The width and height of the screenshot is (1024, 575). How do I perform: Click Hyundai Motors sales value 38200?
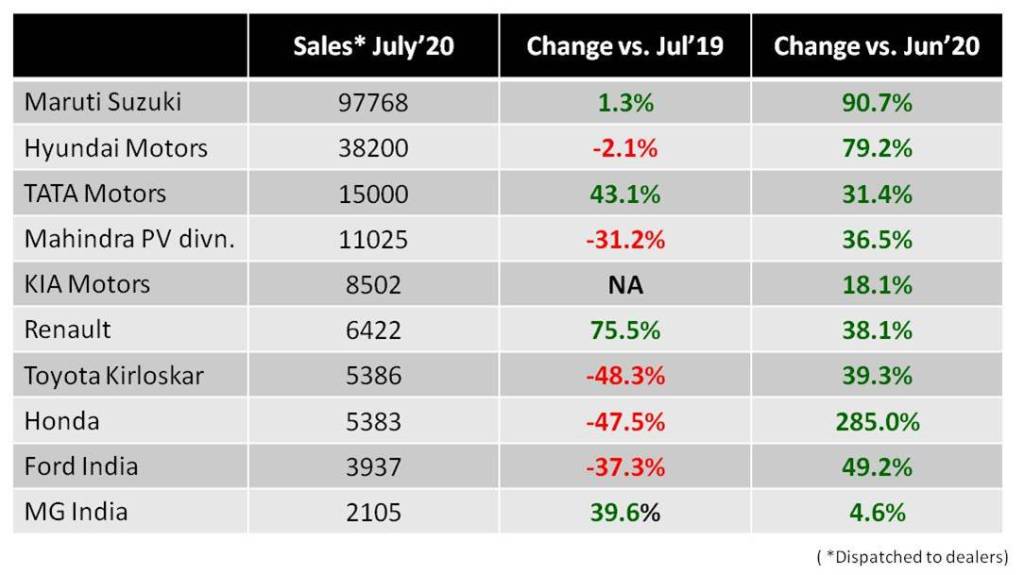pos(373,148)
